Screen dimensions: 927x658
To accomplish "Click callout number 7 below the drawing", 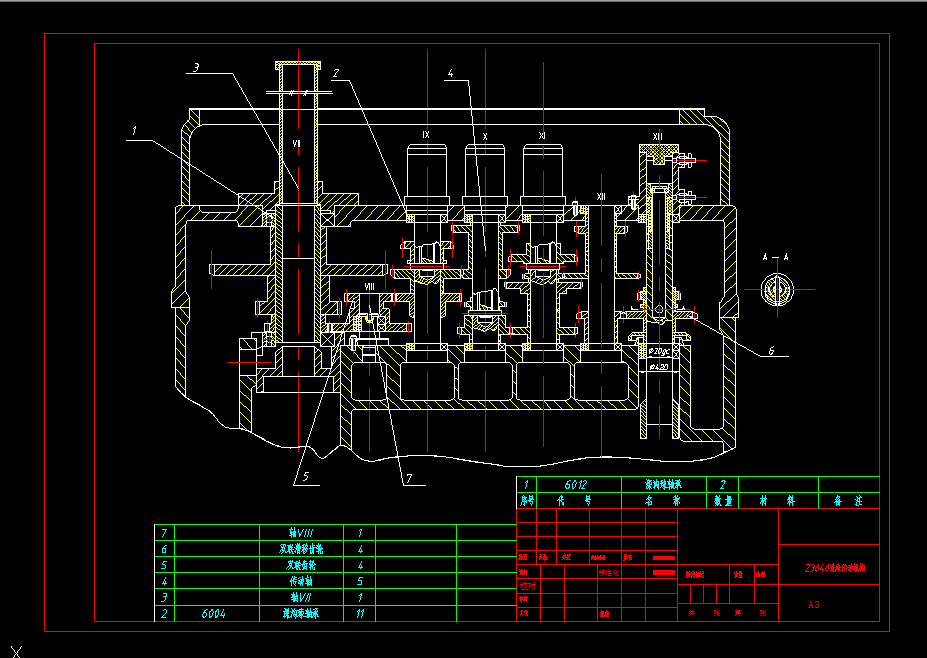I will click(409, 478).
